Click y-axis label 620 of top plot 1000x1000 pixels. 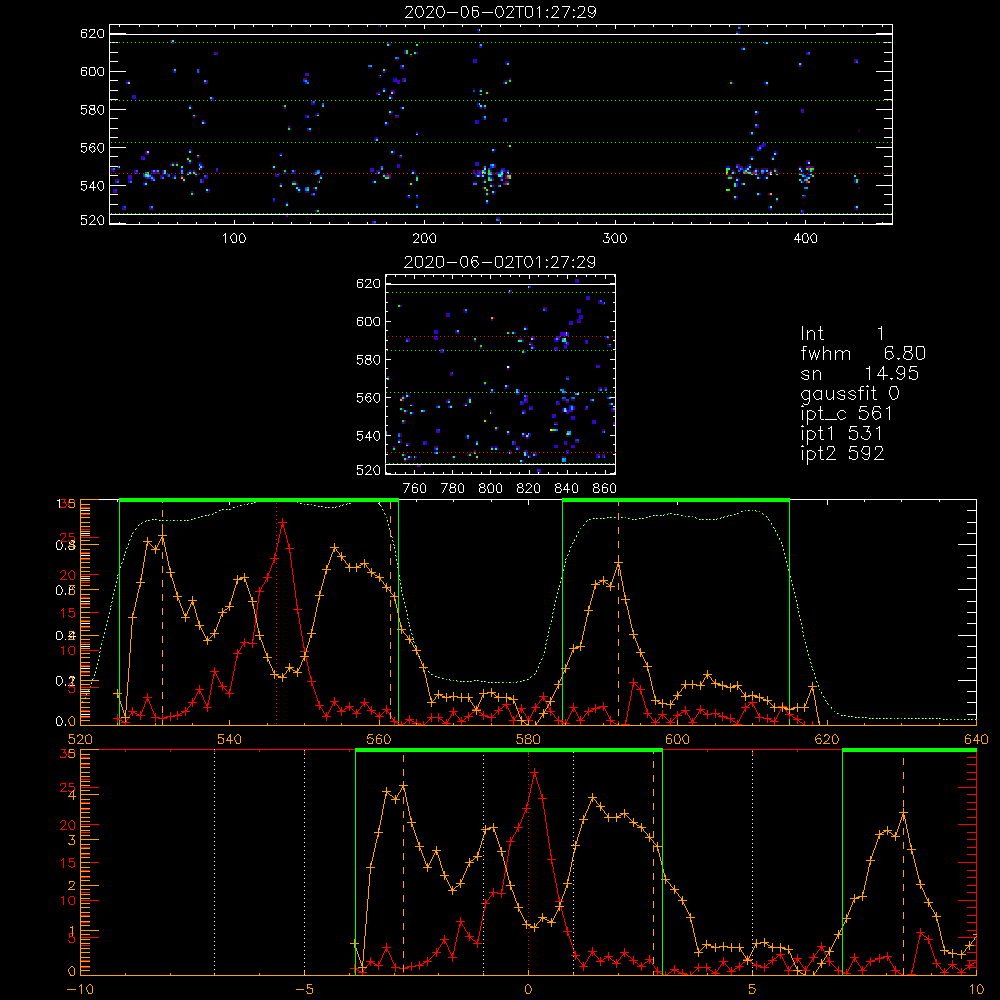coord(92,33)
